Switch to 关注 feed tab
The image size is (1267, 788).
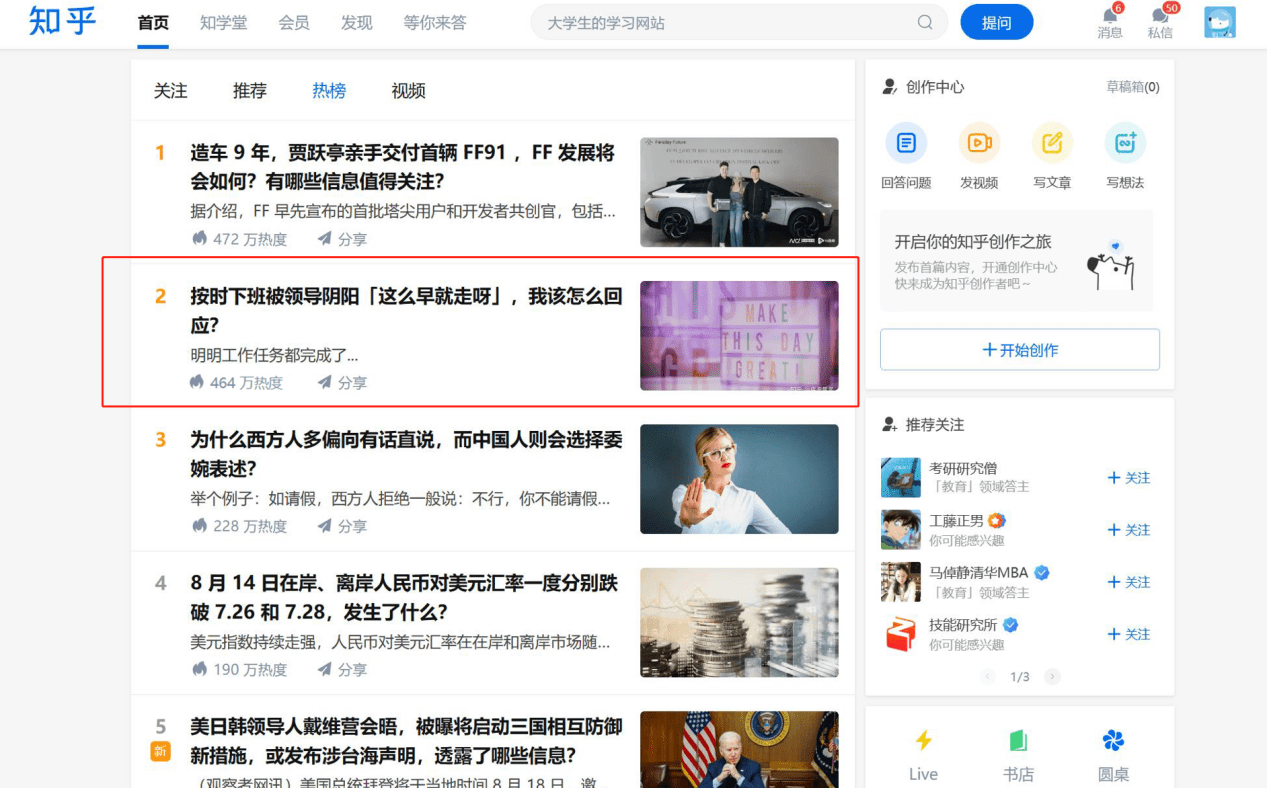coord(170,91)
